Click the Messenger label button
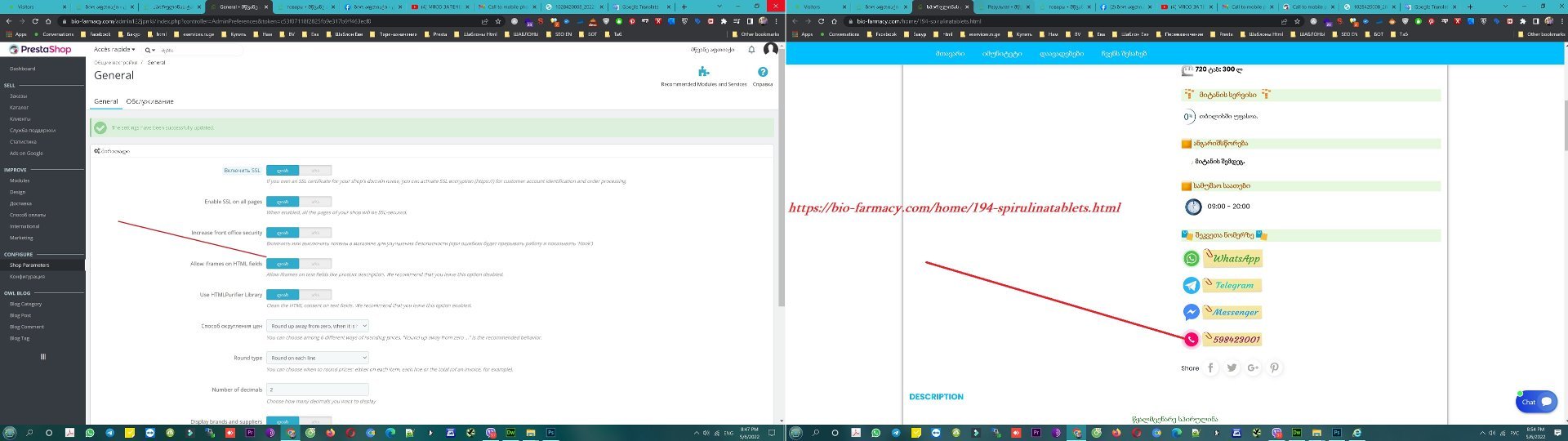The image size is (1568, 441). 1233,312
